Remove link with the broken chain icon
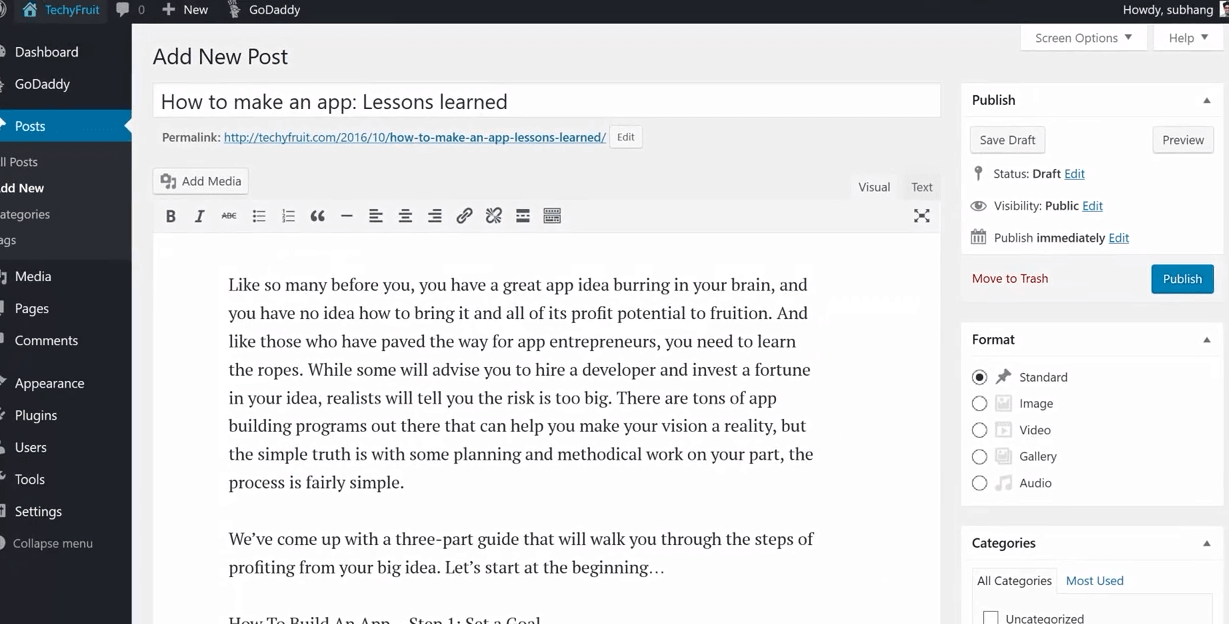Viewport: 1229px width, 624px height. point(493,216)
